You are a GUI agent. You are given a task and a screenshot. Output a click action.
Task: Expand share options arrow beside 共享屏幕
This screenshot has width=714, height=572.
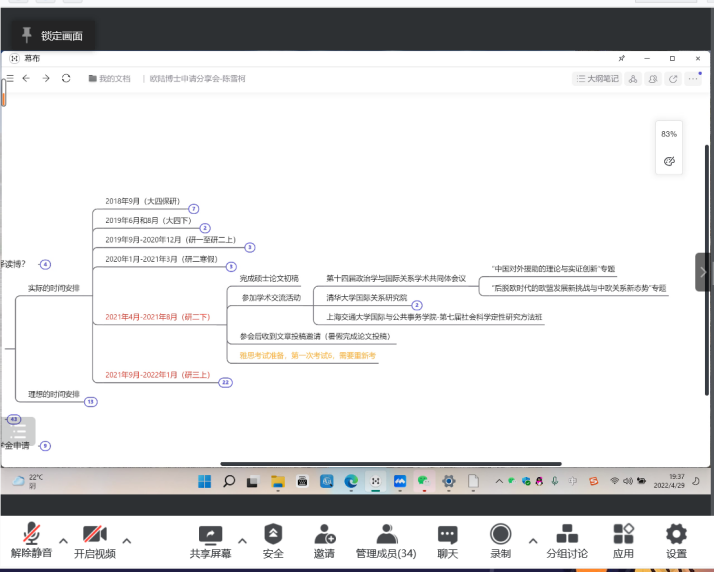pyautogui.click(x=241, y=541)
